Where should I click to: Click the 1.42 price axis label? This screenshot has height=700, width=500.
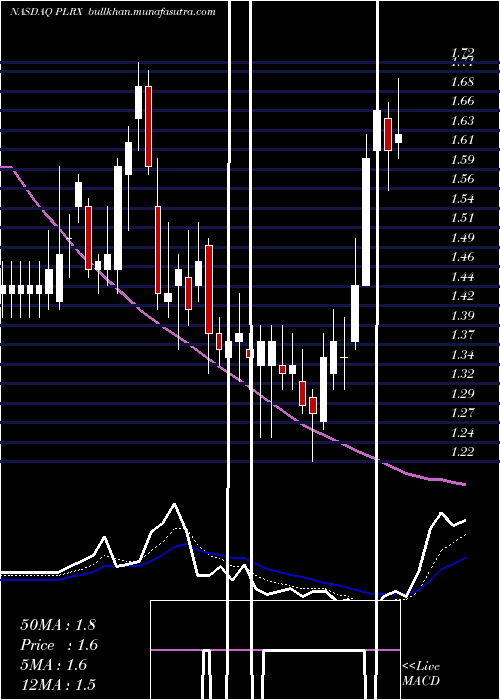462,296
